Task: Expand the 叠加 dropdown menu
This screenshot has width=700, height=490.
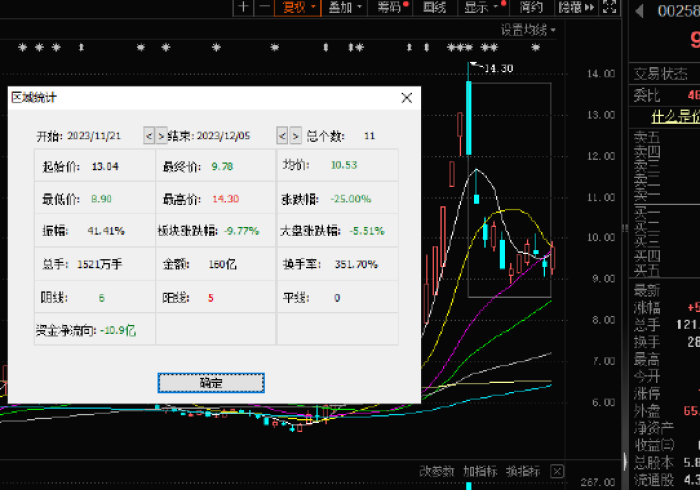Action: (345, 8)
